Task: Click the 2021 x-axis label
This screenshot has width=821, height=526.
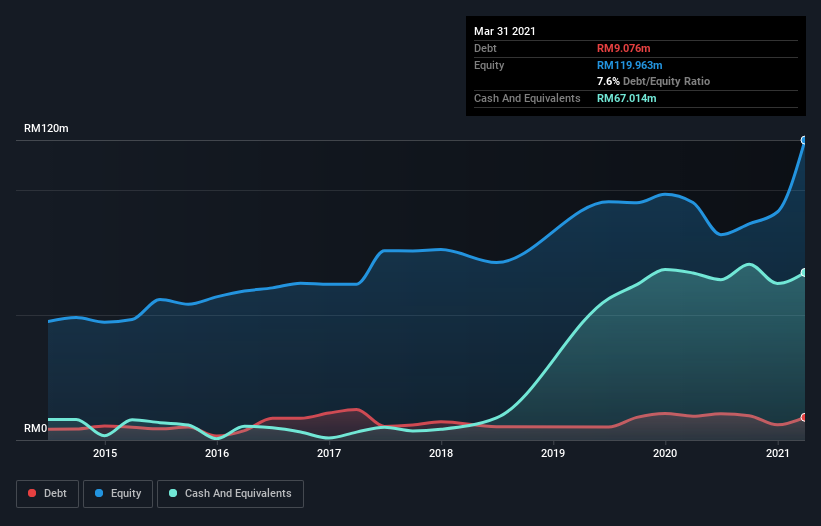Action: coord(778,453)
